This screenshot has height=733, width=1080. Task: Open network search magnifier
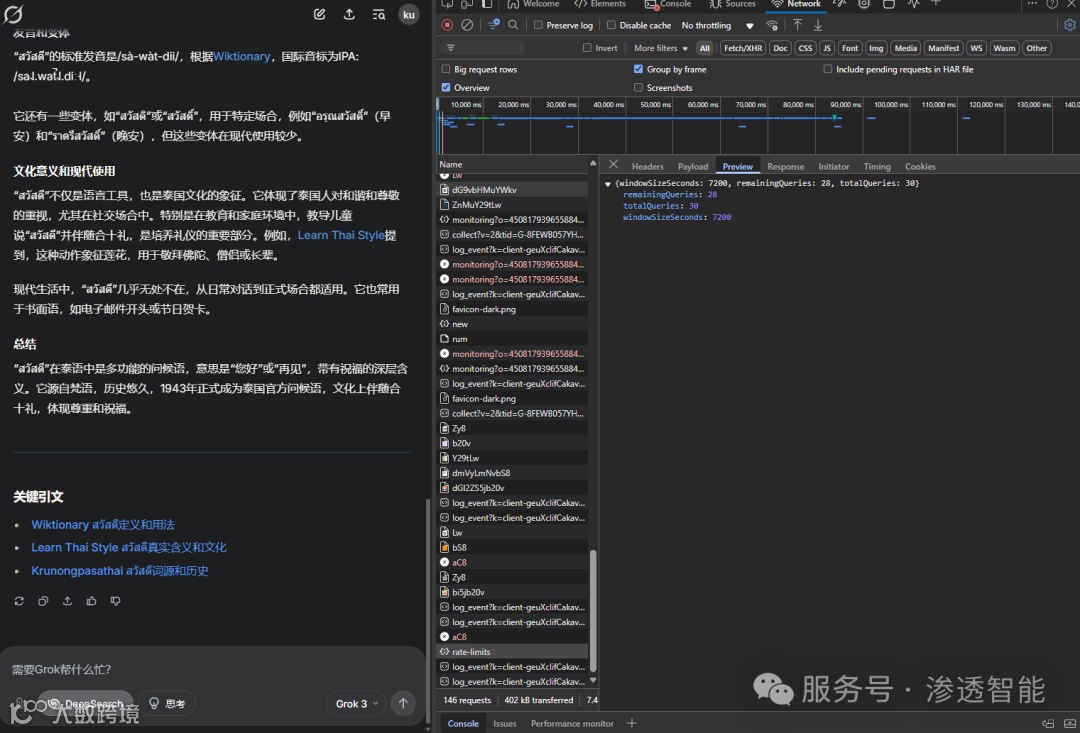click(x=513, y=25)
